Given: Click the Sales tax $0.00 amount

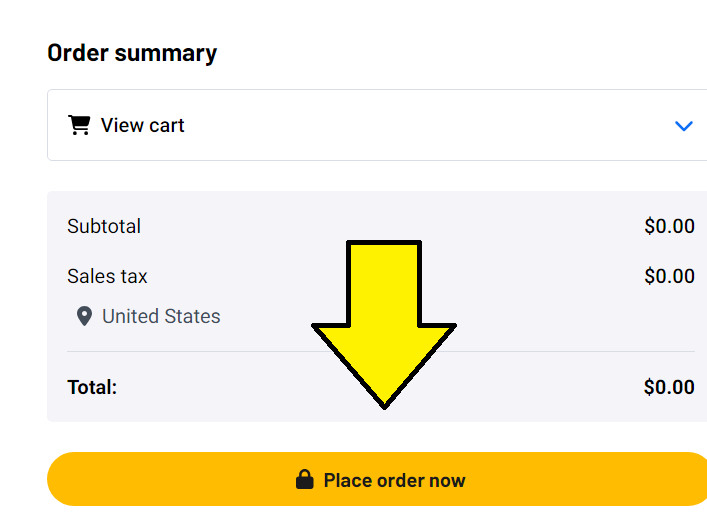Looking at the screenshot, I should click(669, 276).
